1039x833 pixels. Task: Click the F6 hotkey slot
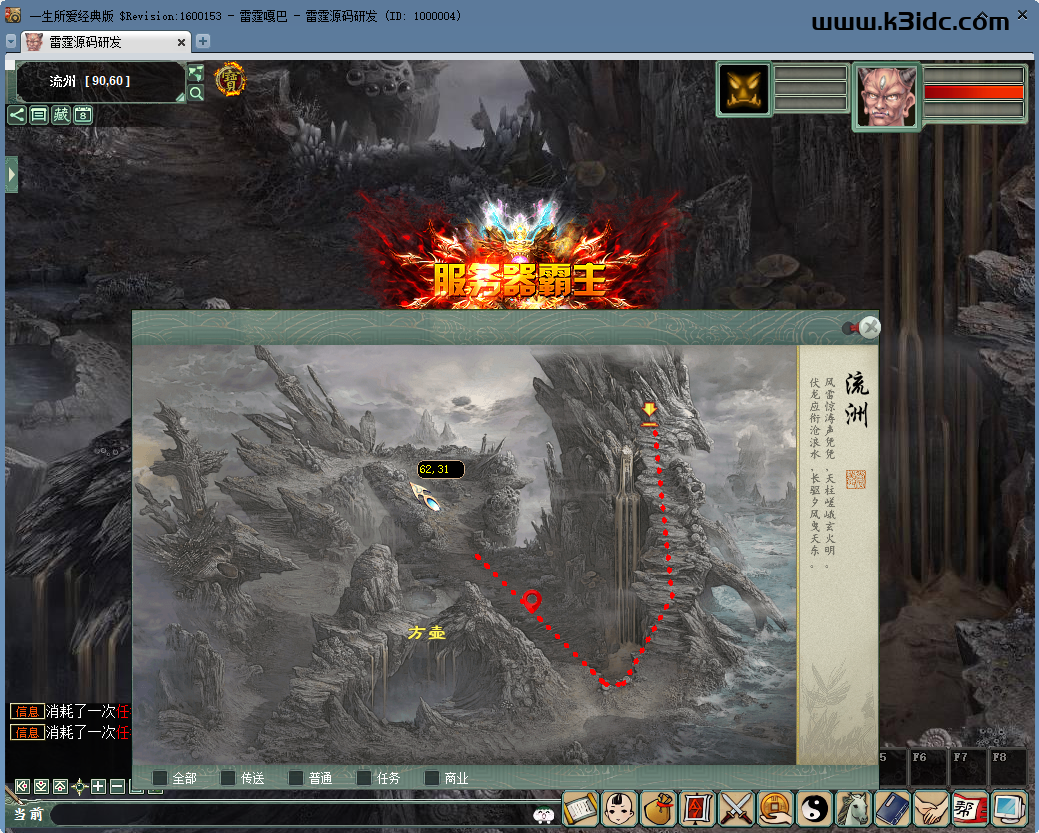[926, 767]
